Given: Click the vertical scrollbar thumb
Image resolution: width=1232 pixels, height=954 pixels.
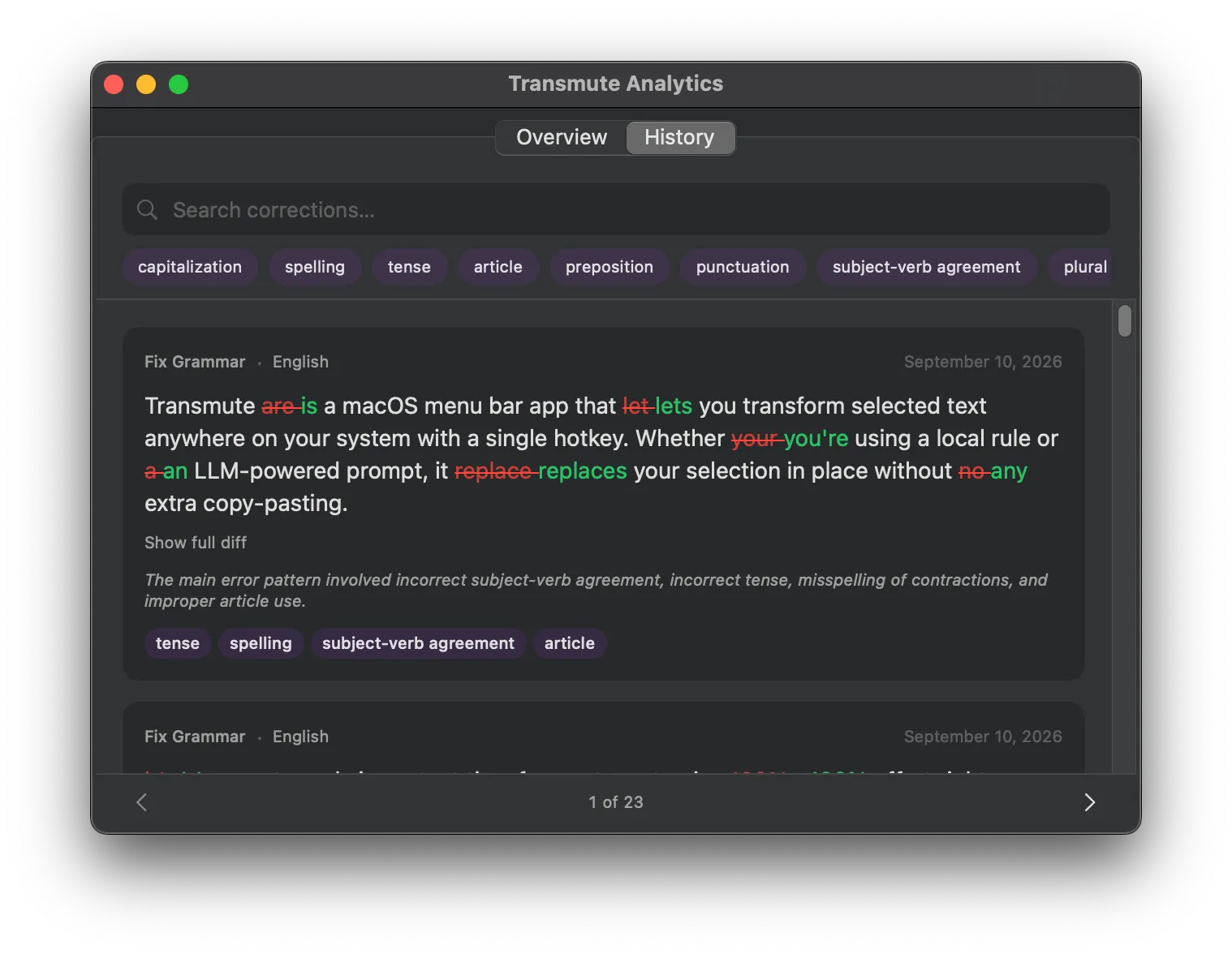Looking at the screenshot, I should click(1124, 320).
